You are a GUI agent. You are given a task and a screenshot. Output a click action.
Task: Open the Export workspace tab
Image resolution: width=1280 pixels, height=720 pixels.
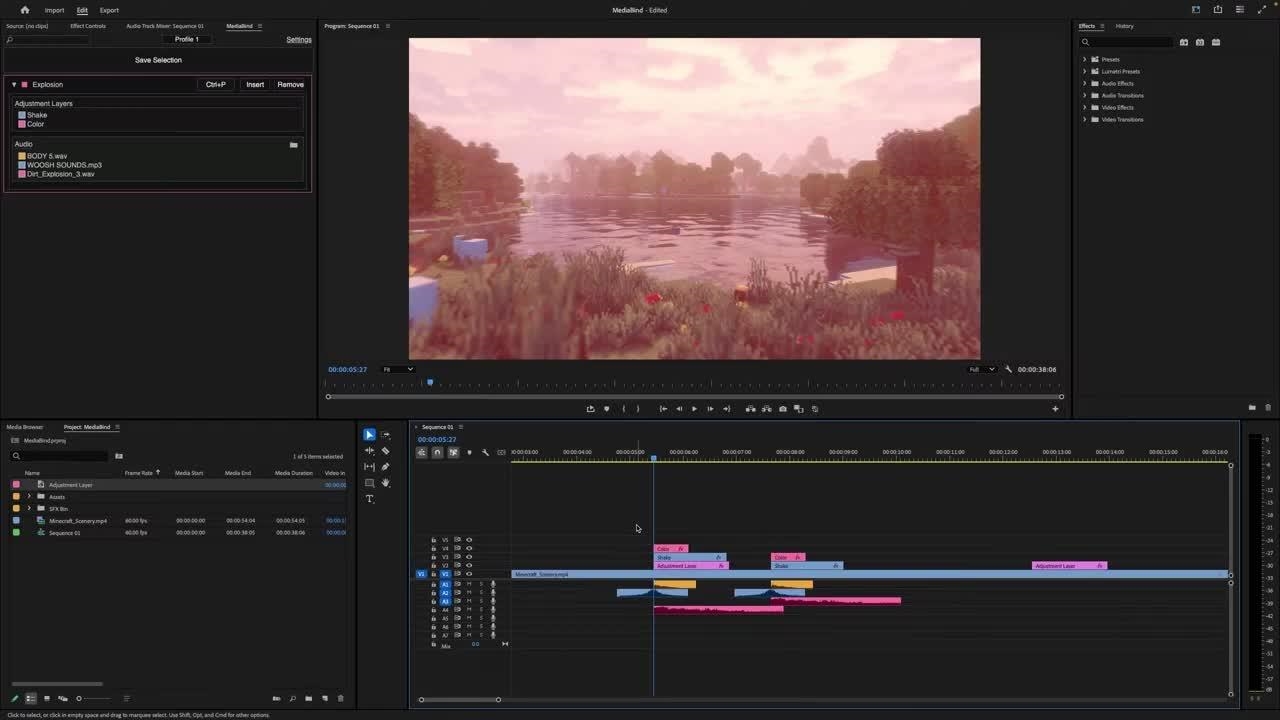tap(109, 10)
